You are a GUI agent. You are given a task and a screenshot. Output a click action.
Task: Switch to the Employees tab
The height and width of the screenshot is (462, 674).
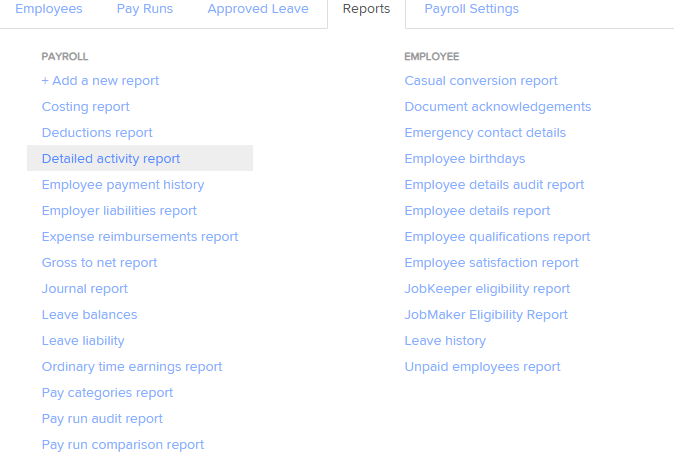(x=48, y=9)
